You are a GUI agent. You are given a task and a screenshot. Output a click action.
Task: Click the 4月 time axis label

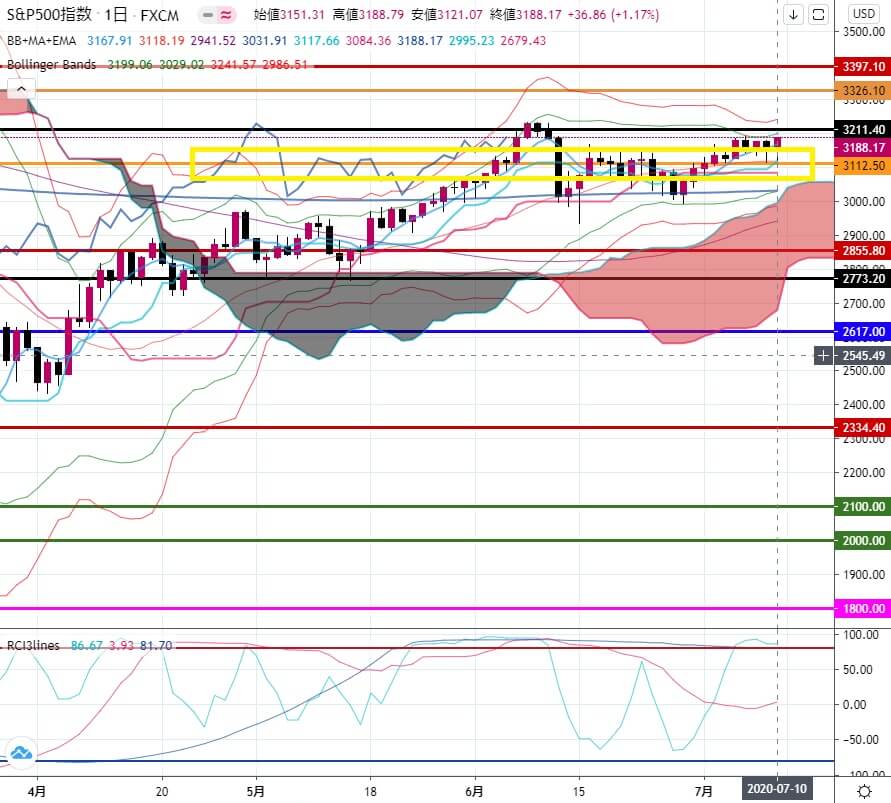(37, 791)
